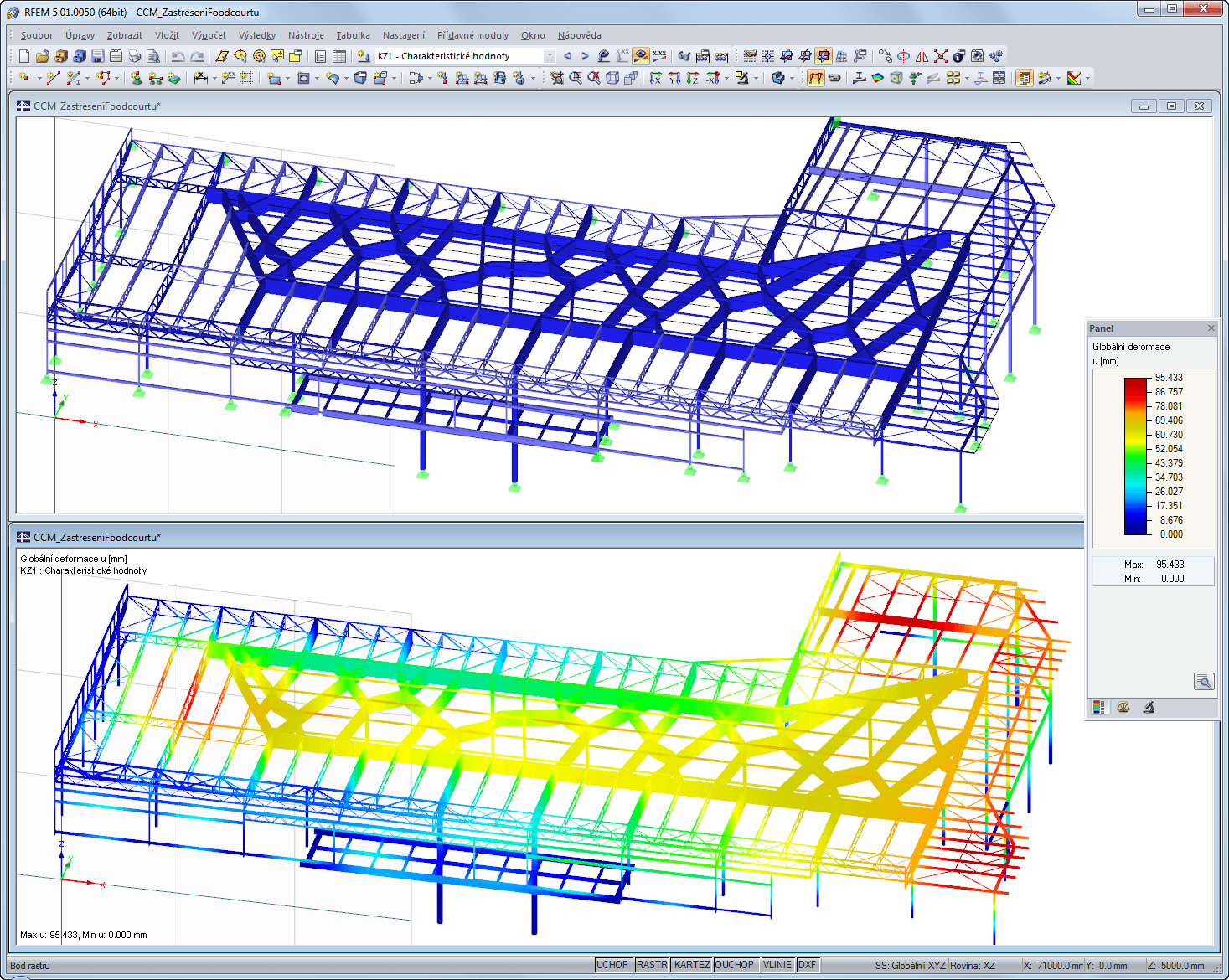Toggle RASTR grid mode in status bar

pos(652,964)
